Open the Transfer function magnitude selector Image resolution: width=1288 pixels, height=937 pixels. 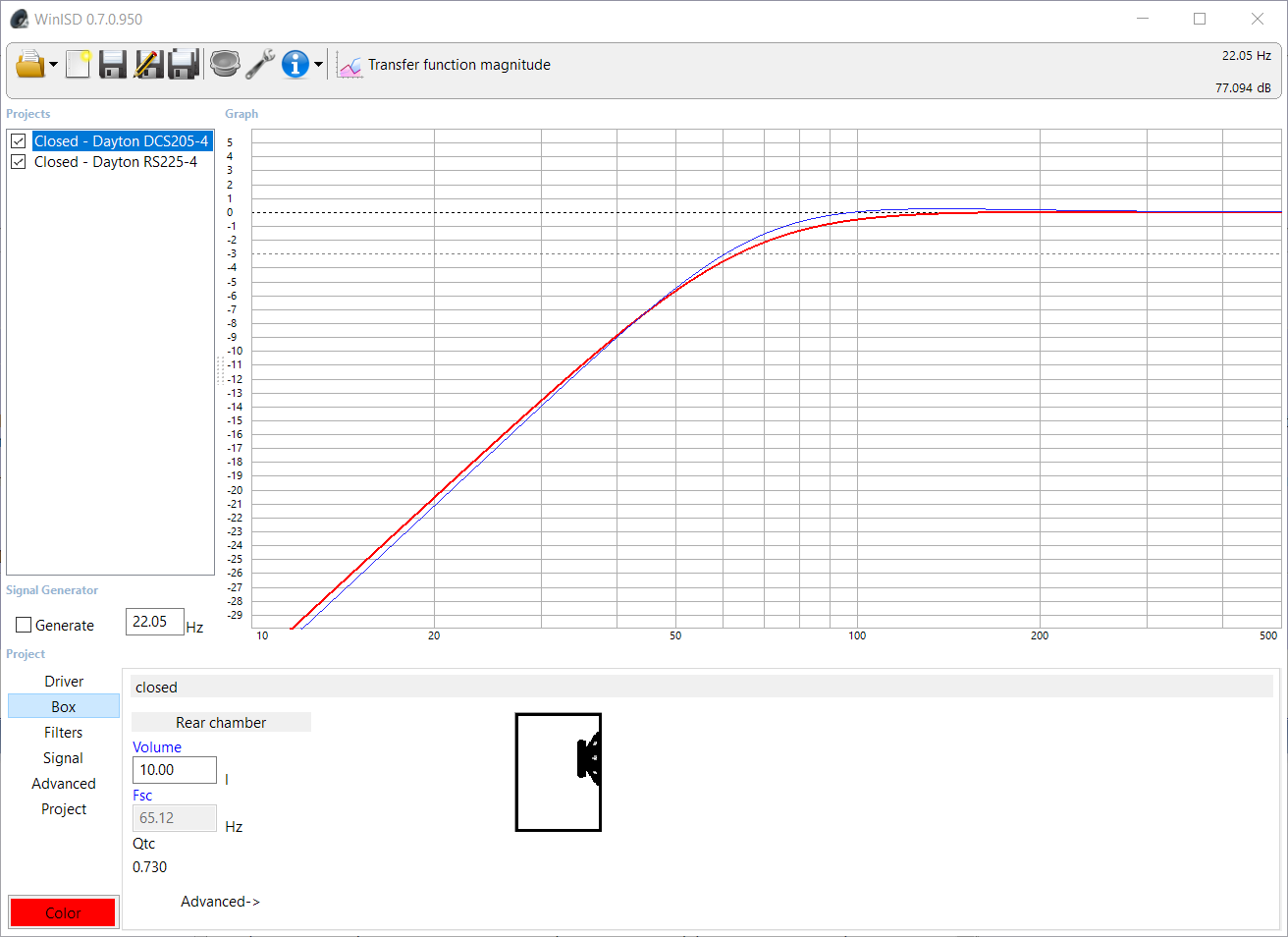pos(459,65)
